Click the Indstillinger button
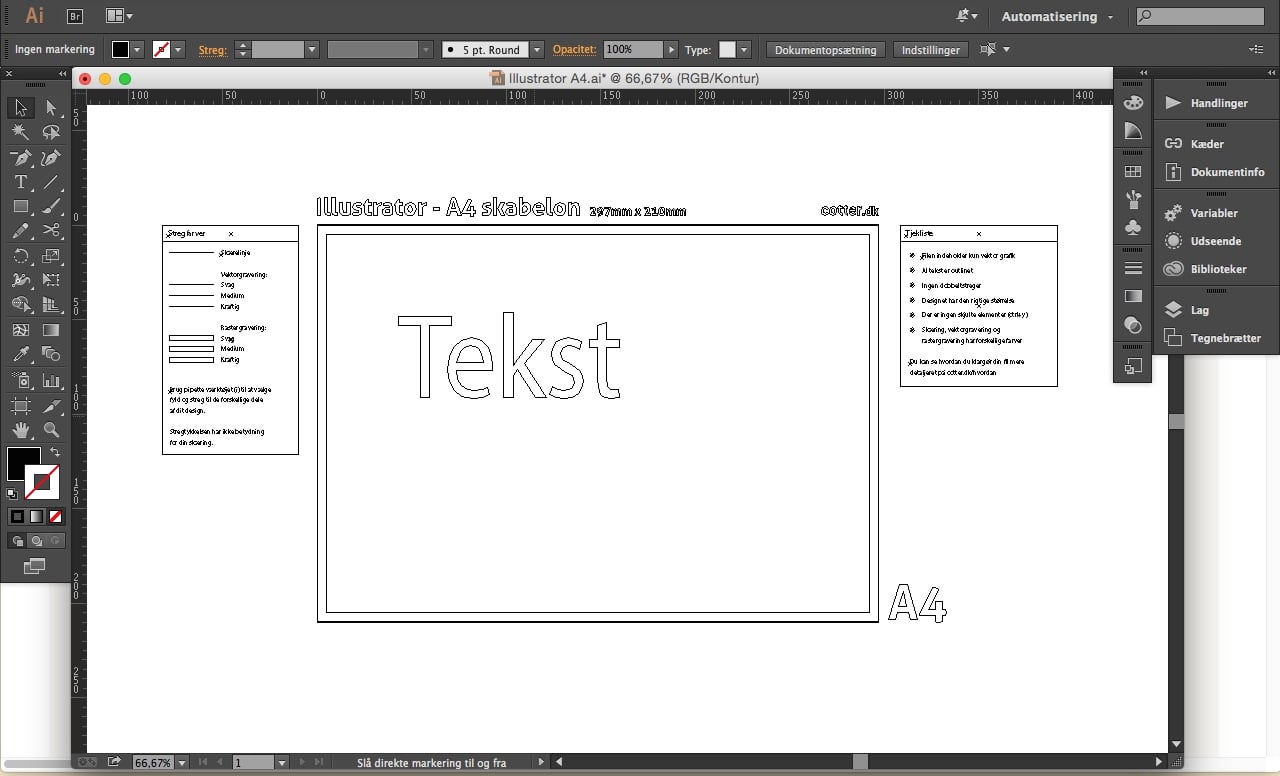The image size is (1280, 776). [x=931, y=49]
